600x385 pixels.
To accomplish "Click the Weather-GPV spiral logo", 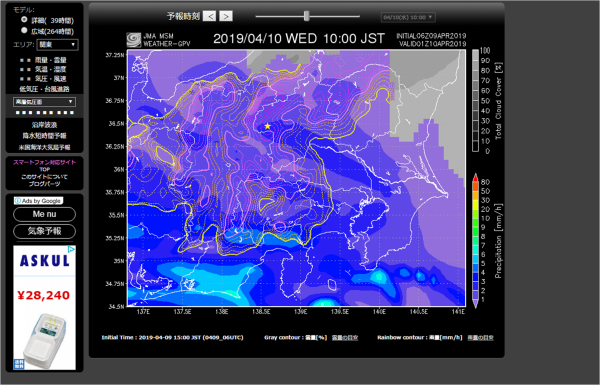I will coord(134,40).
